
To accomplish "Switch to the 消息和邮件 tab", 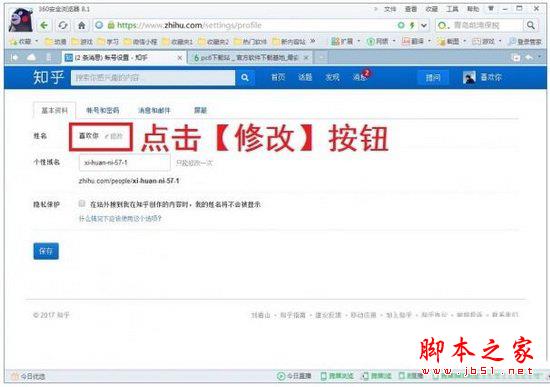I will tap(154, 111).
